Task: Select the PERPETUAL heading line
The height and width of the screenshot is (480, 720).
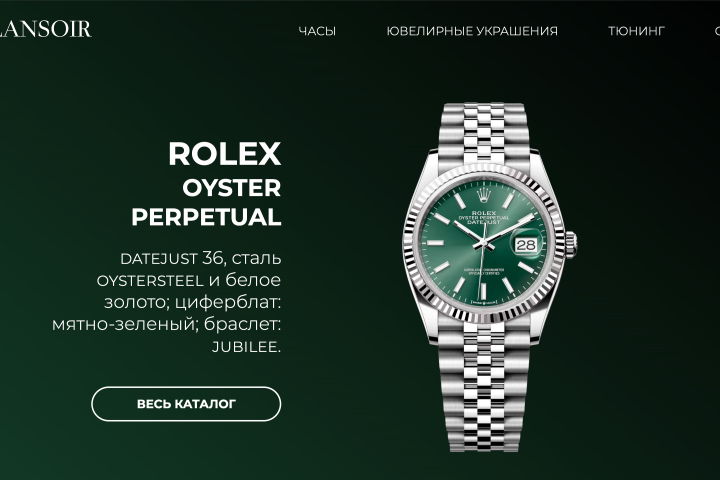Action: [206, 217]
